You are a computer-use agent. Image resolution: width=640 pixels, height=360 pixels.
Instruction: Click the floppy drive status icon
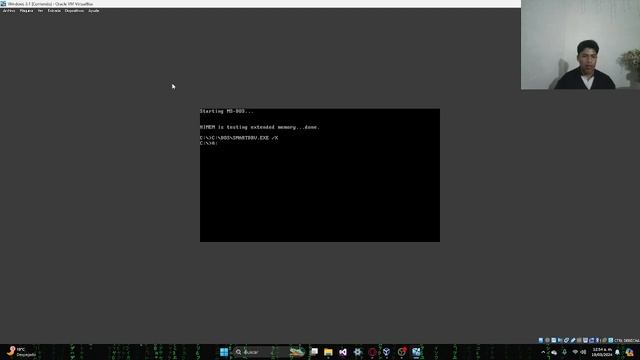(x=554, y=340)
